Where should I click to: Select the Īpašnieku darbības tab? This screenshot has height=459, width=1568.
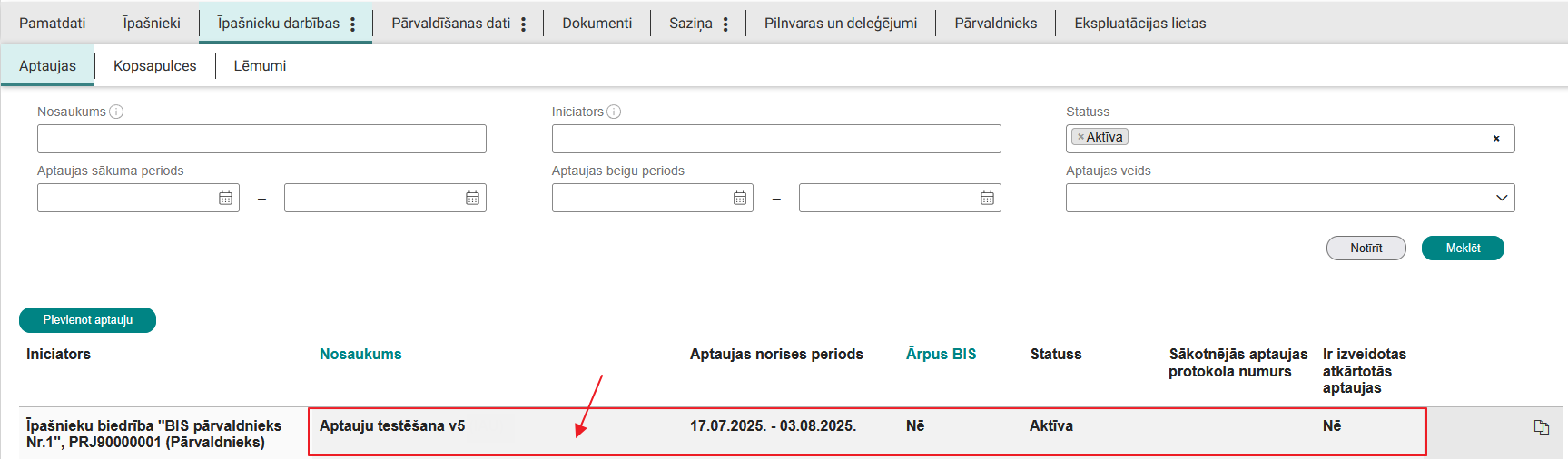pyautogui.click(x=278, y=24)
